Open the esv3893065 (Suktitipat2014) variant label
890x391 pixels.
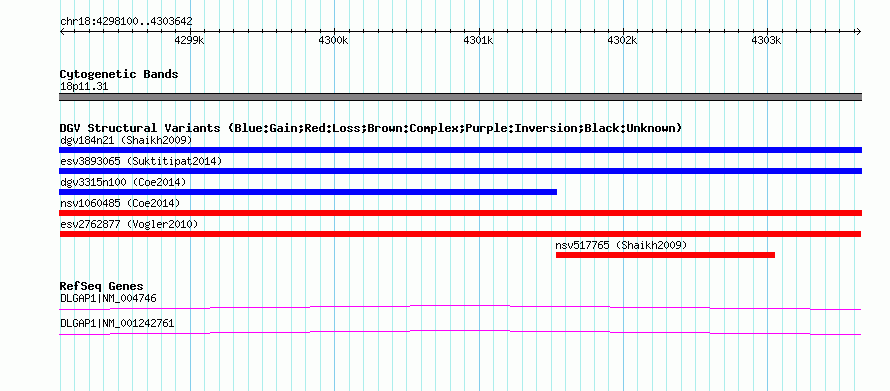click(x=141, y=161)
